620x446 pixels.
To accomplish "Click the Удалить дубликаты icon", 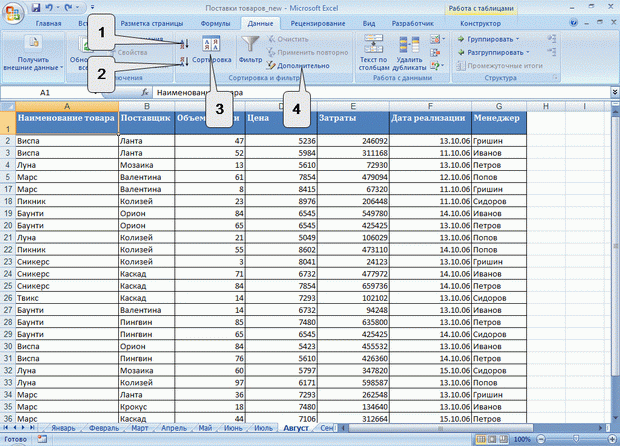I will 409,44.
